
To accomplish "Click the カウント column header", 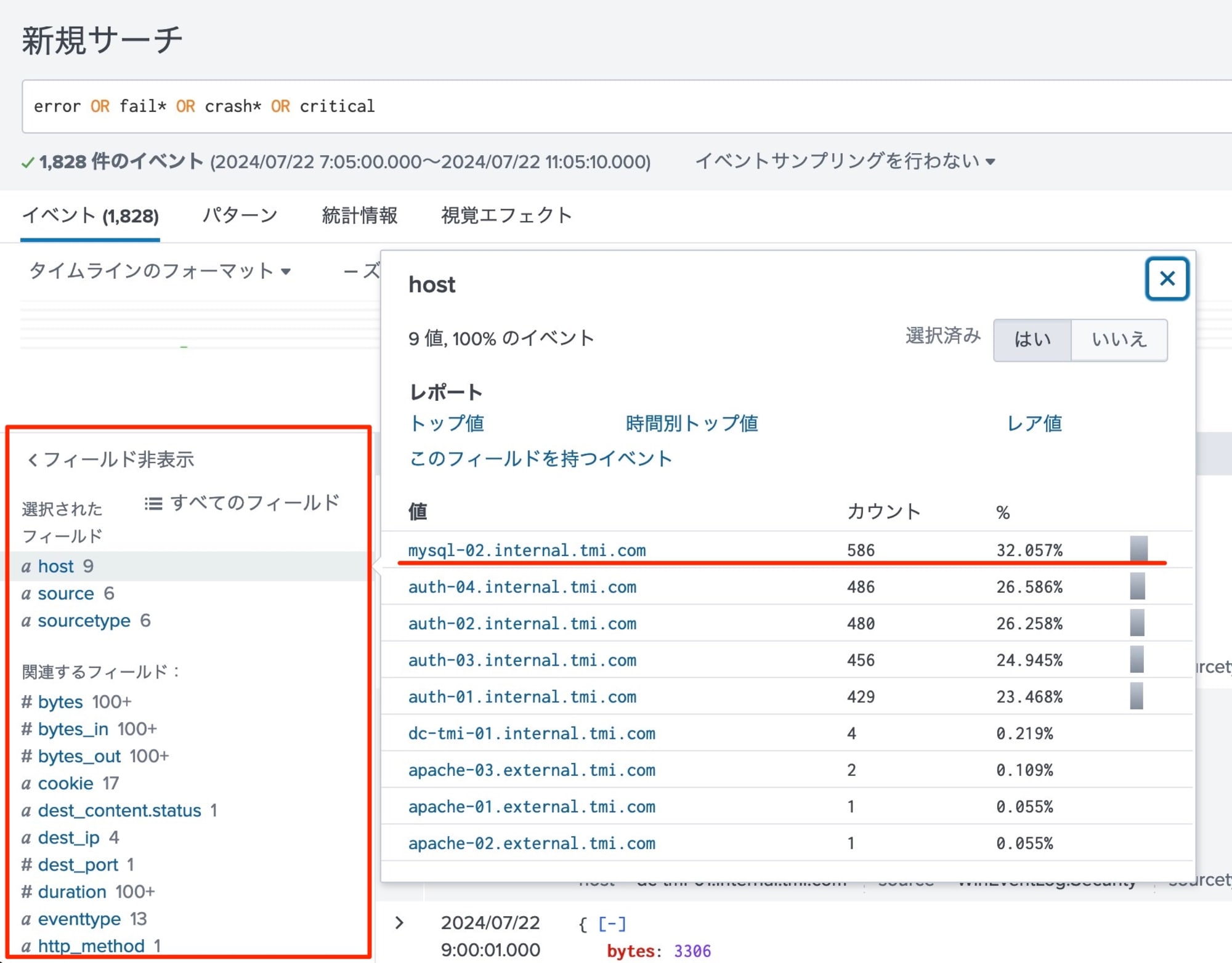I will [884, 512].
